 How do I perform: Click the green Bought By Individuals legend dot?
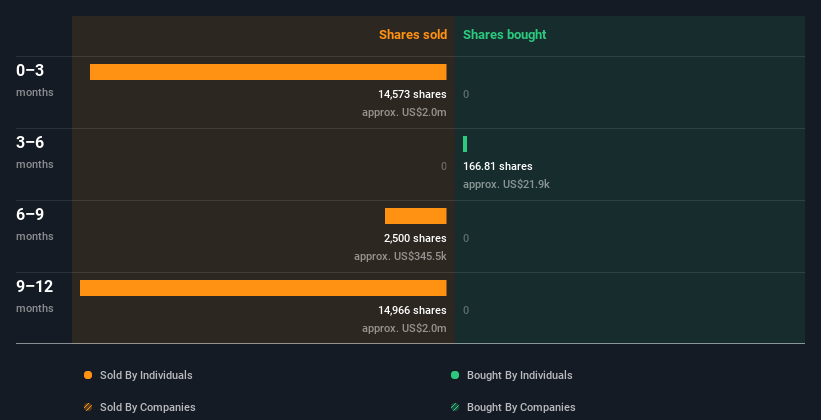(455, 375)
